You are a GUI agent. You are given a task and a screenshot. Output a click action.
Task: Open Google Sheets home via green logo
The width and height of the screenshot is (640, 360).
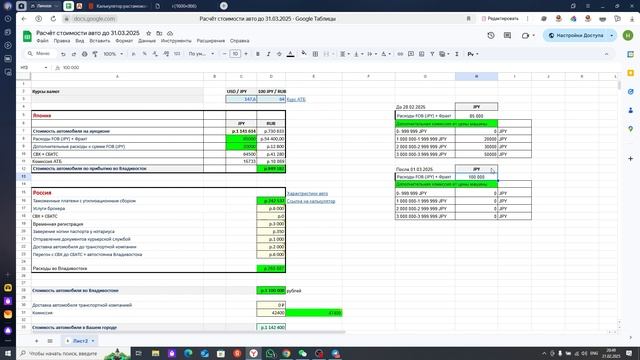(x=27, y=36)
